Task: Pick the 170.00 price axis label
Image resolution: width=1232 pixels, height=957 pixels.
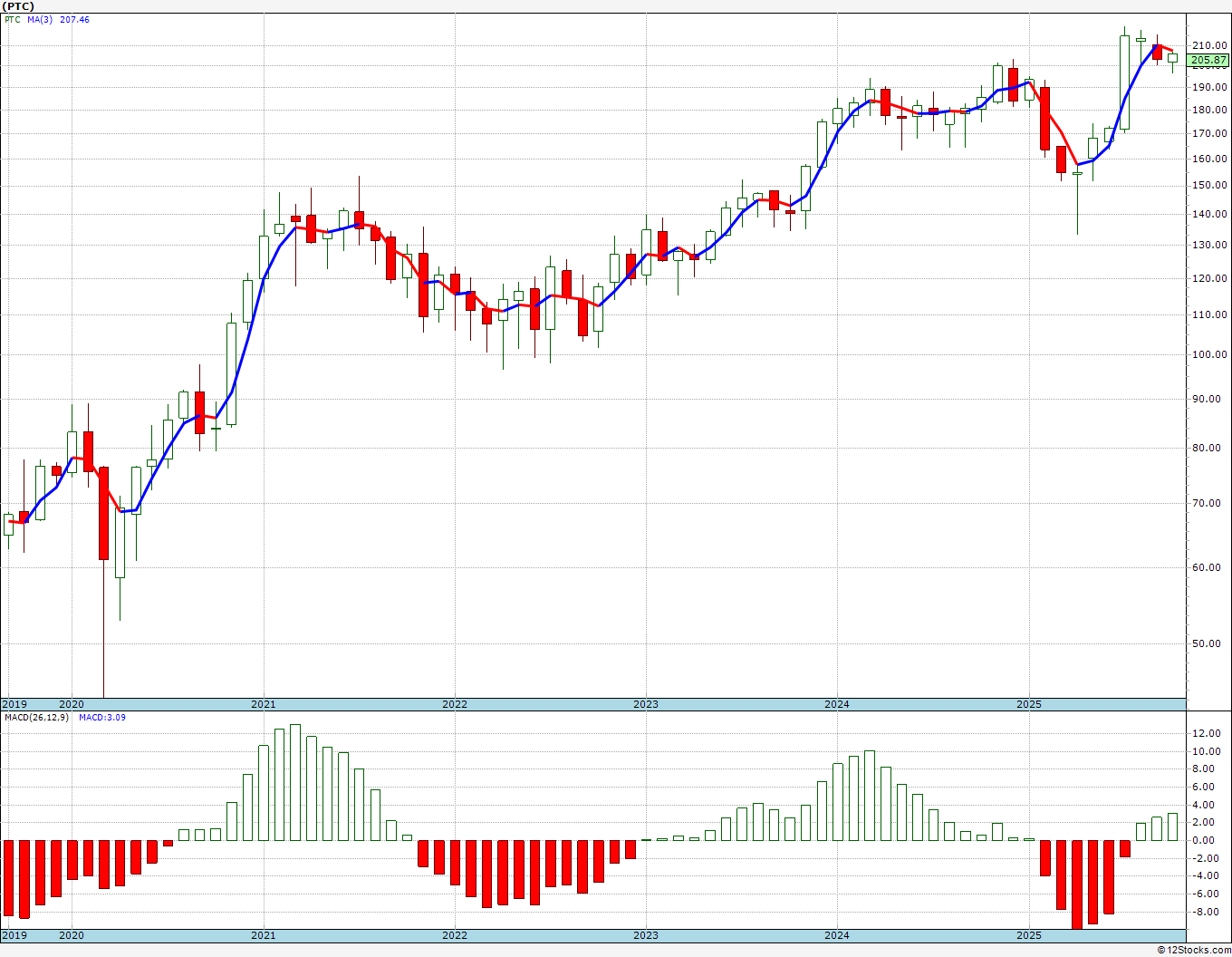Action: click(1210, 134)
